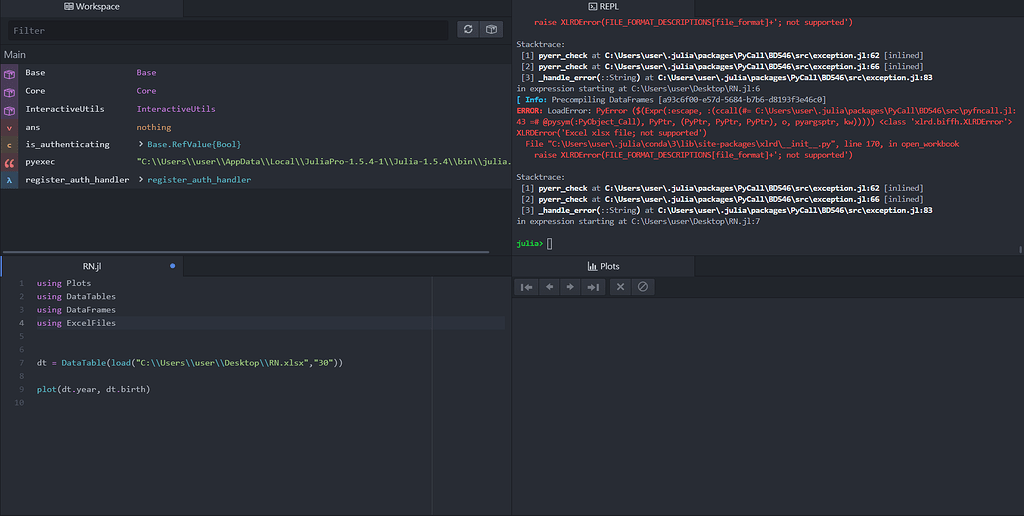Select the RN.jl editor tab
Screen dimensions: 1024x516
pos(92,266)
